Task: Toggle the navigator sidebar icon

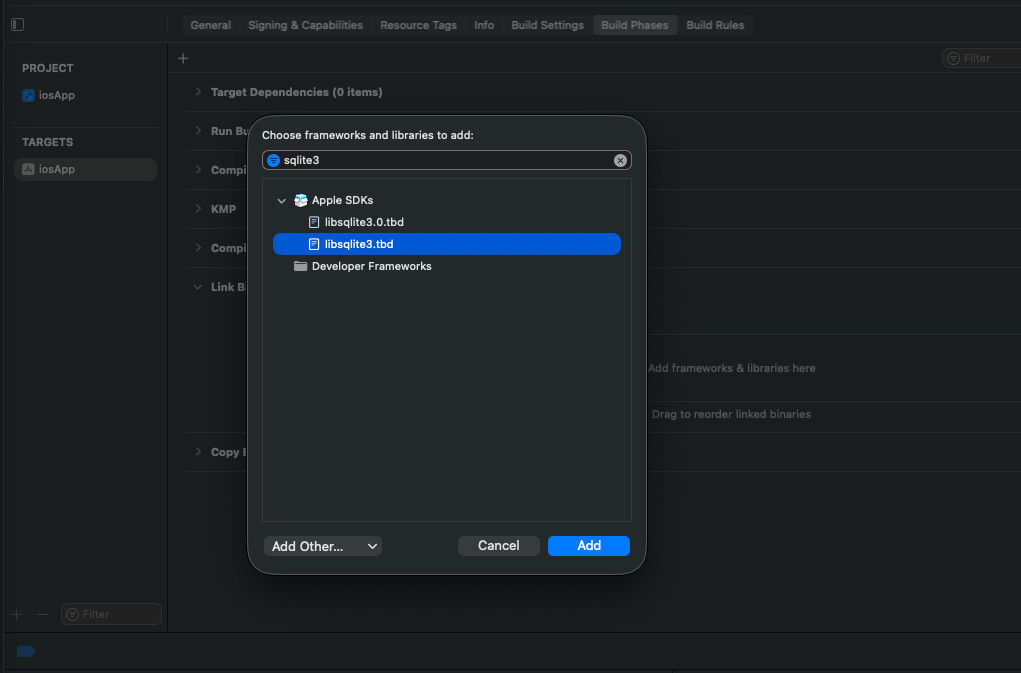Action: (x=18, y=25)
